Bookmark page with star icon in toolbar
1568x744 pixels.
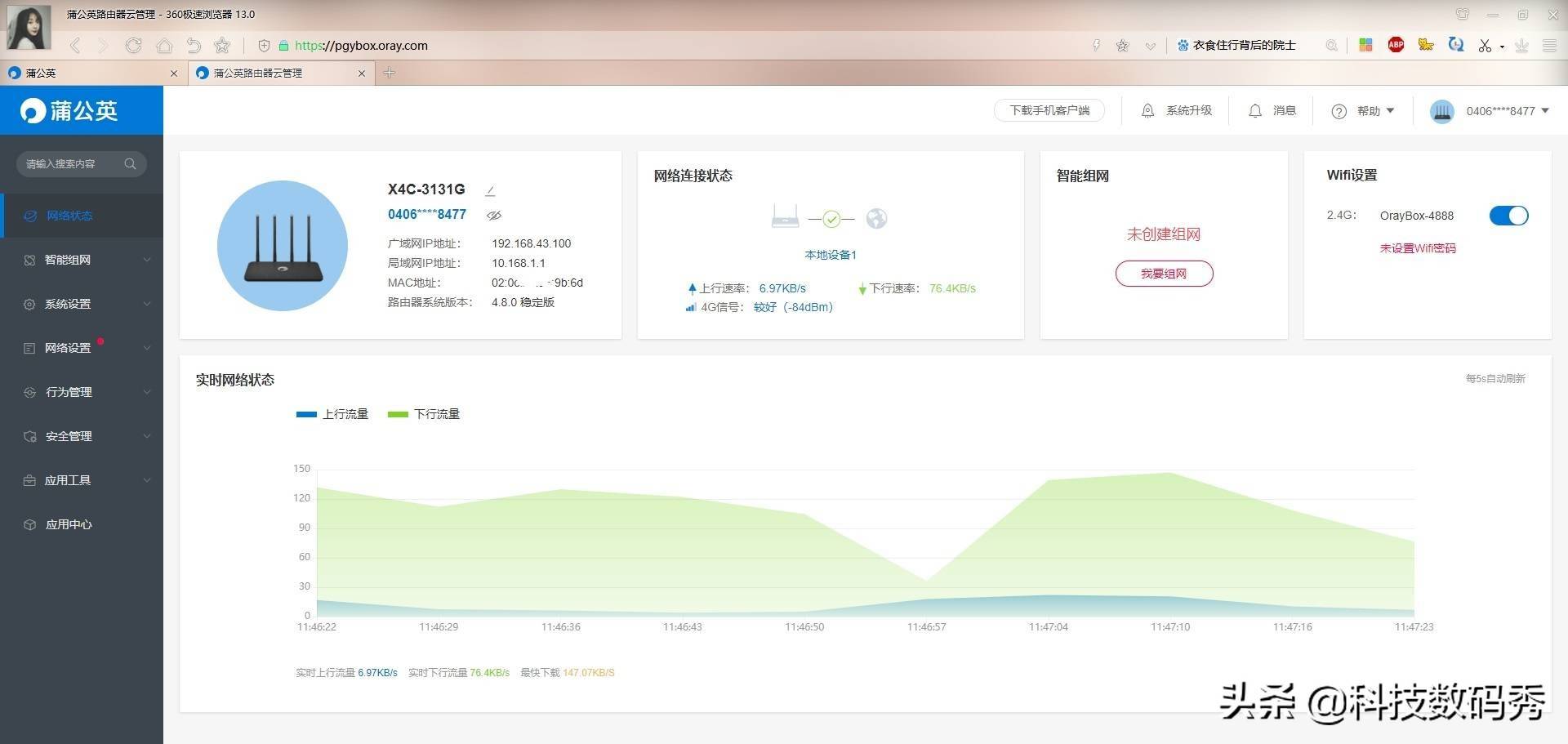click(x=222, y=46)
